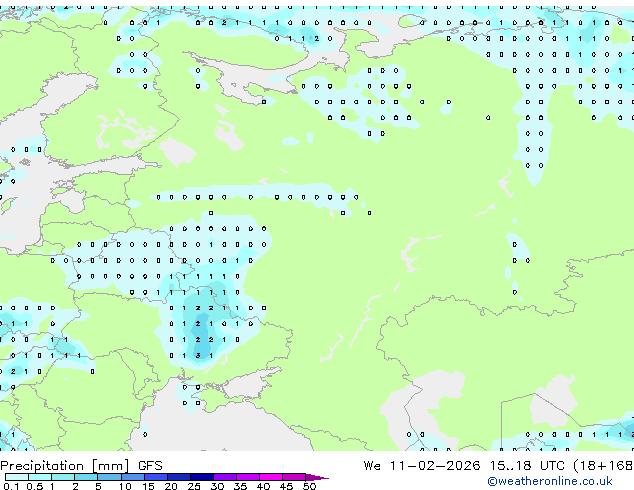Pick the legend swatch between 15 and 20
Image resolution: width=634 pixels, height=490 pixels.
156,477
